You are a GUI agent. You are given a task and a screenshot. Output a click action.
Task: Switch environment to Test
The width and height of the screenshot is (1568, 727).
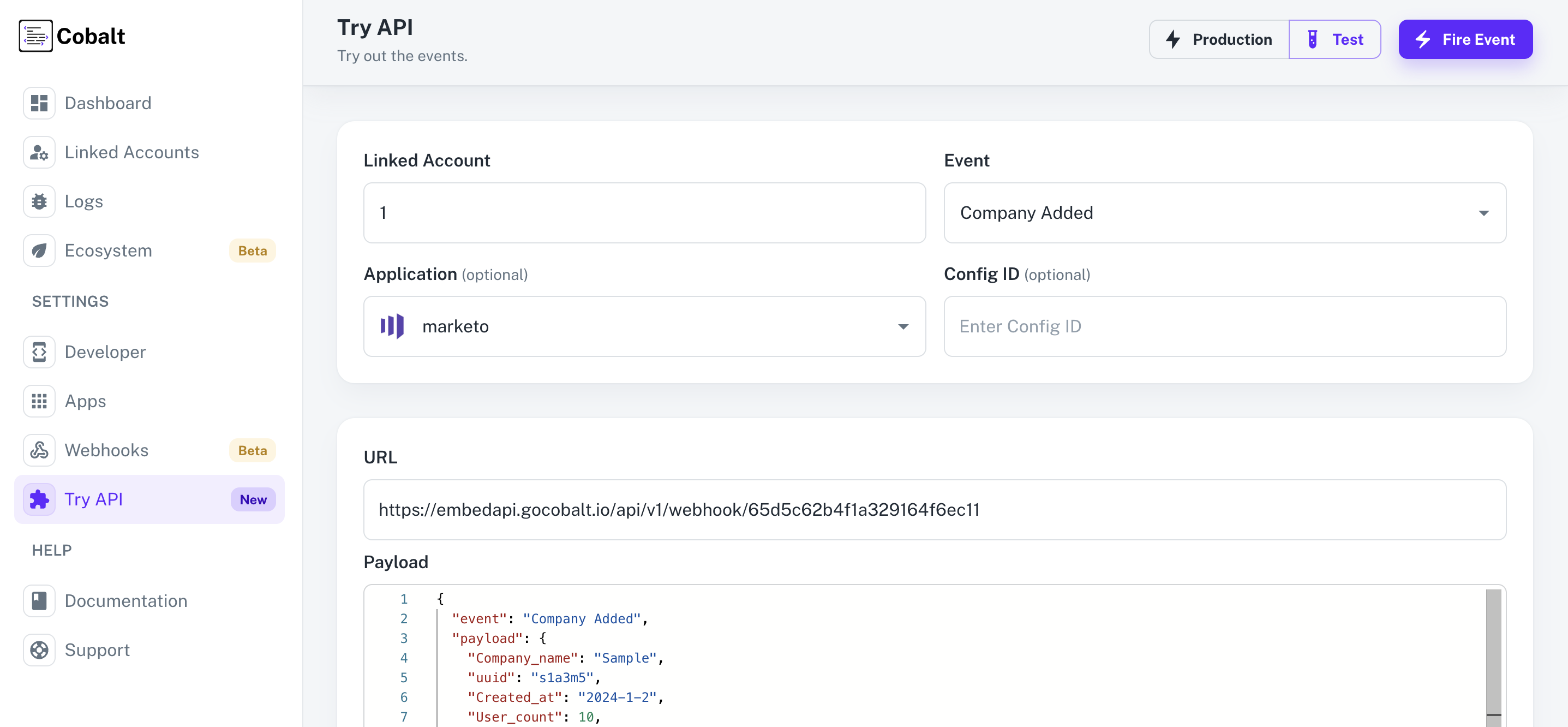(1334, 40)
